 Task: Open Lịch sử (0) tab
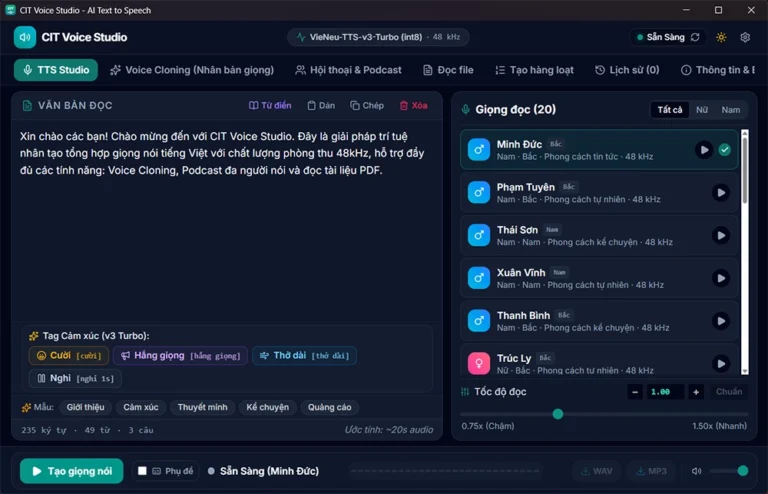(x=627, y=70)
